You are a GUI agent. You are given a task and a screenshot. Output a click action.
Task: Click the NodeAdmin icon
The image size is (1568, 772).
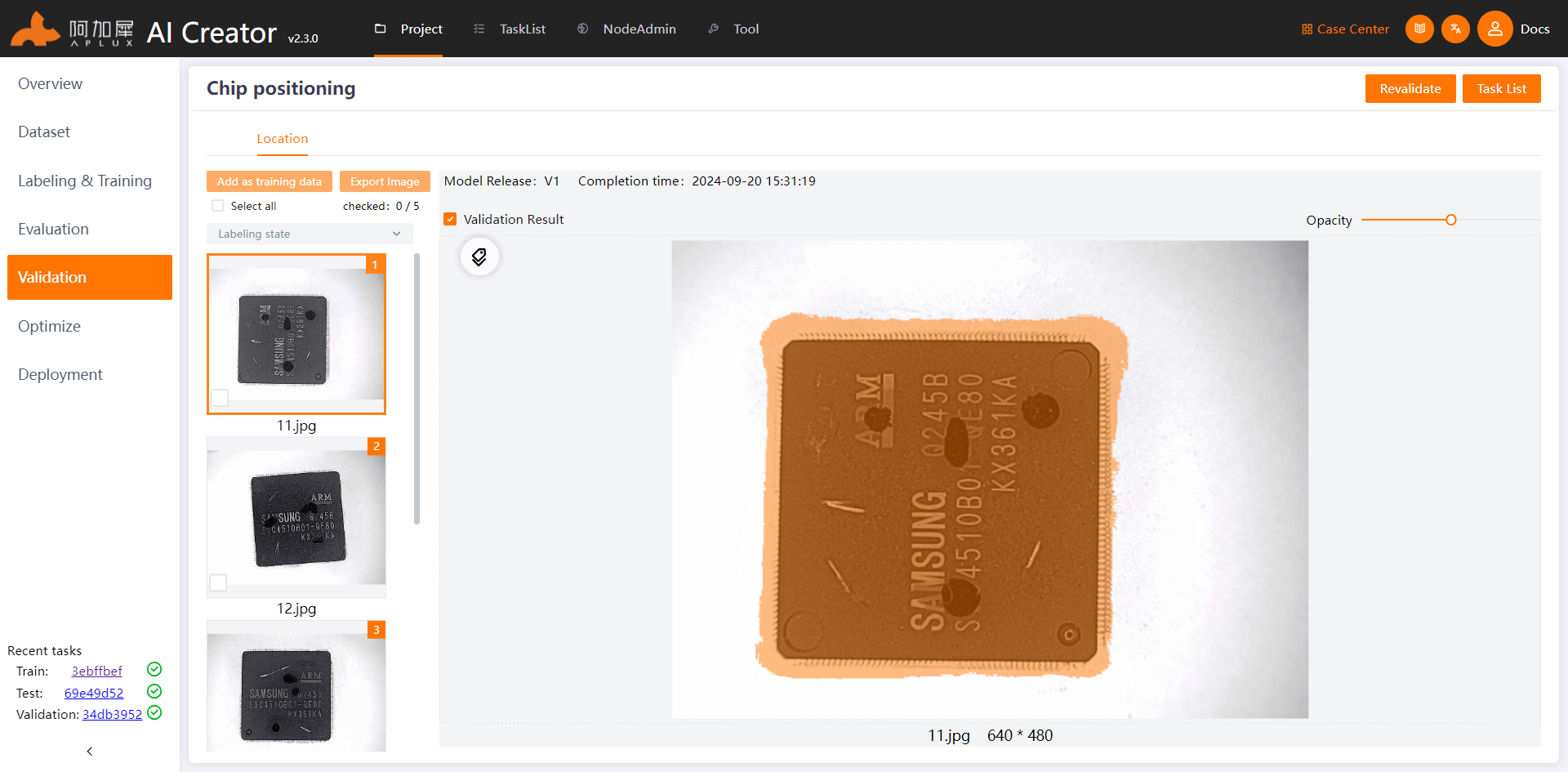pos(582,29)
